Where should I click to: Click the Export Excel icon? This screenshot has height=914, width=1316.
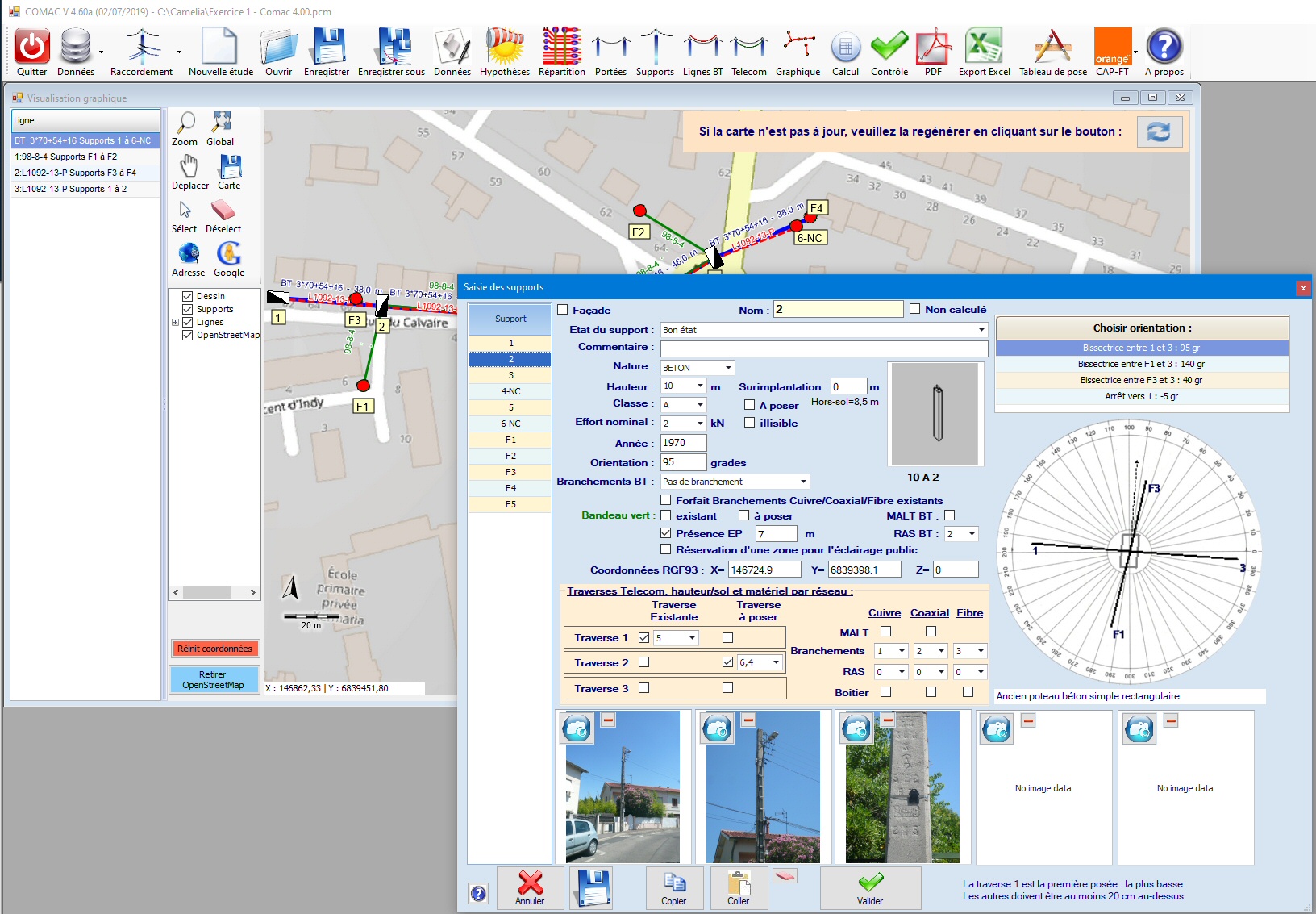(x=984, y=47)
